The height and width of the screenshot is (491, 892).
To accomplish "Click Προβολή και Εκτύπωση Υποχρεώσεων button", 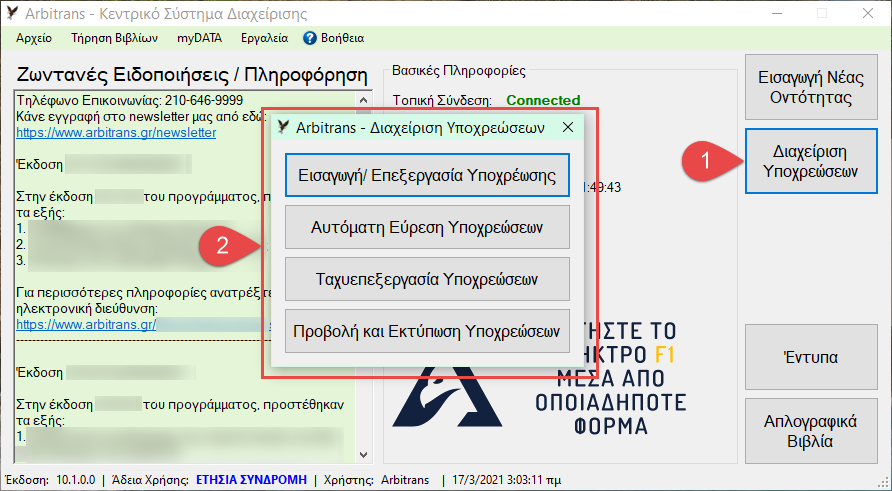I will point(427,331).
